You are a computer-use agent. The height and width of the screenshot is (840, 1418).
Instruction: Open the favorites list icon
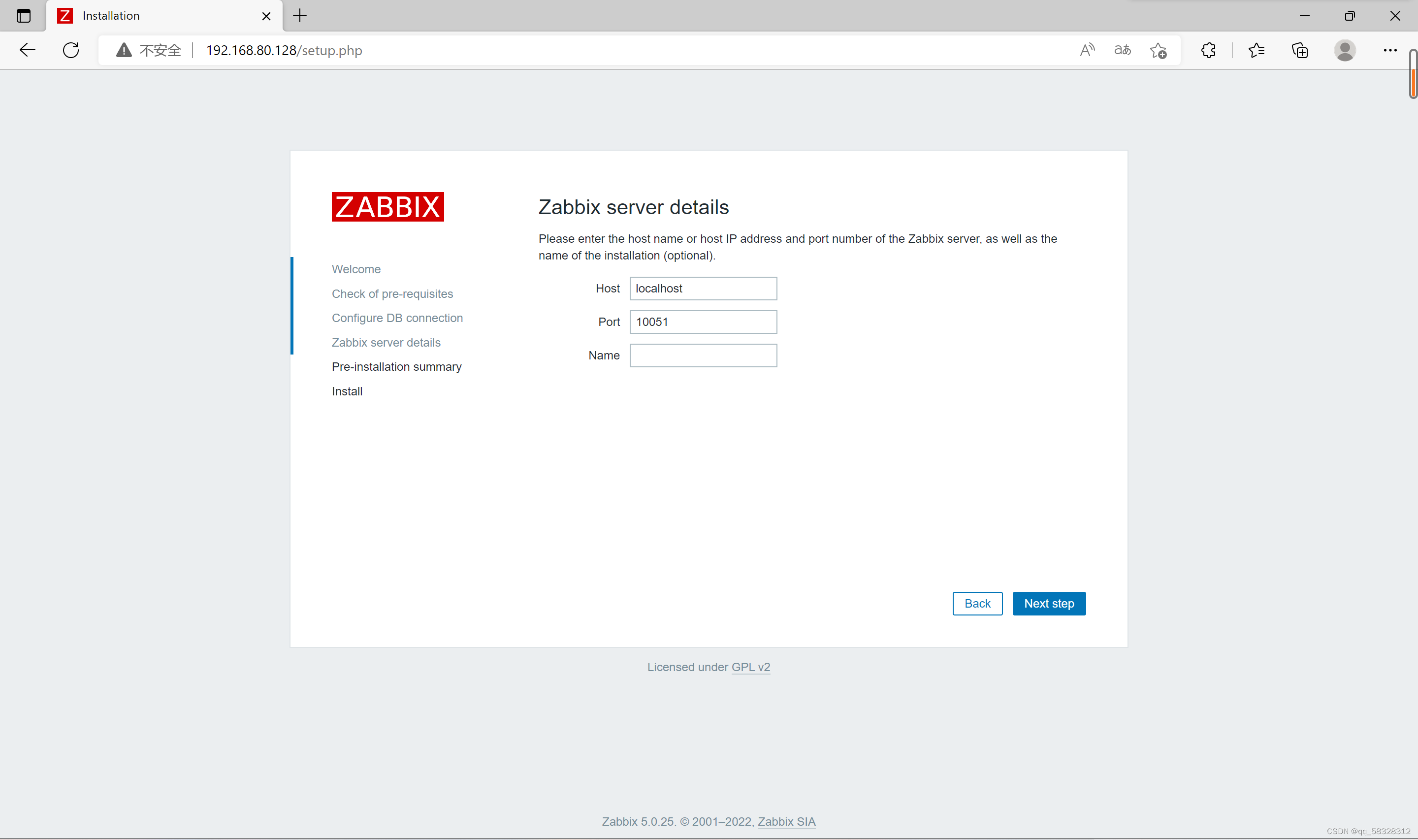[x=1256, y=50]
